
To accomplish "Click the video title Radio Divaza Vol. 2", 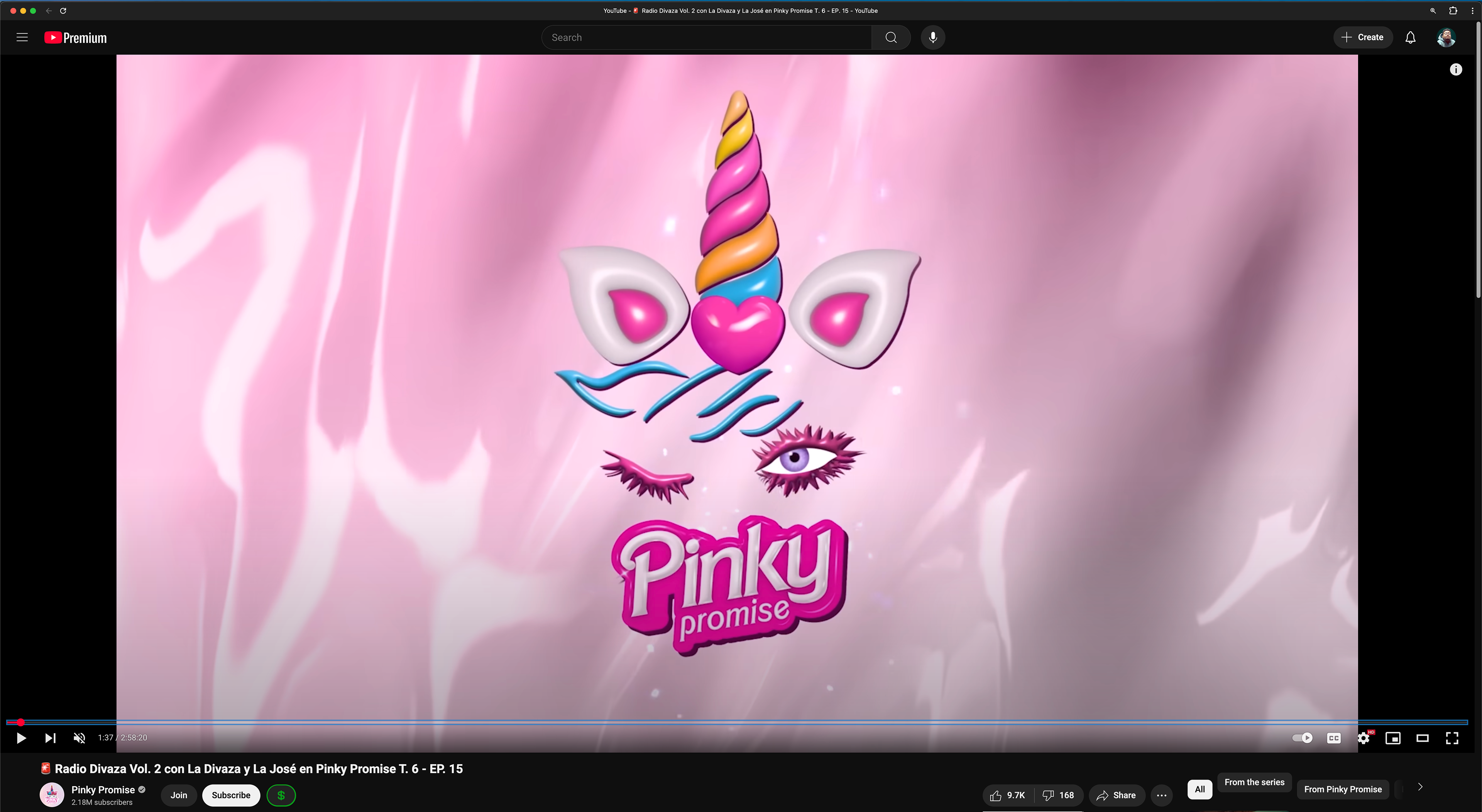I will pos(252,769).
